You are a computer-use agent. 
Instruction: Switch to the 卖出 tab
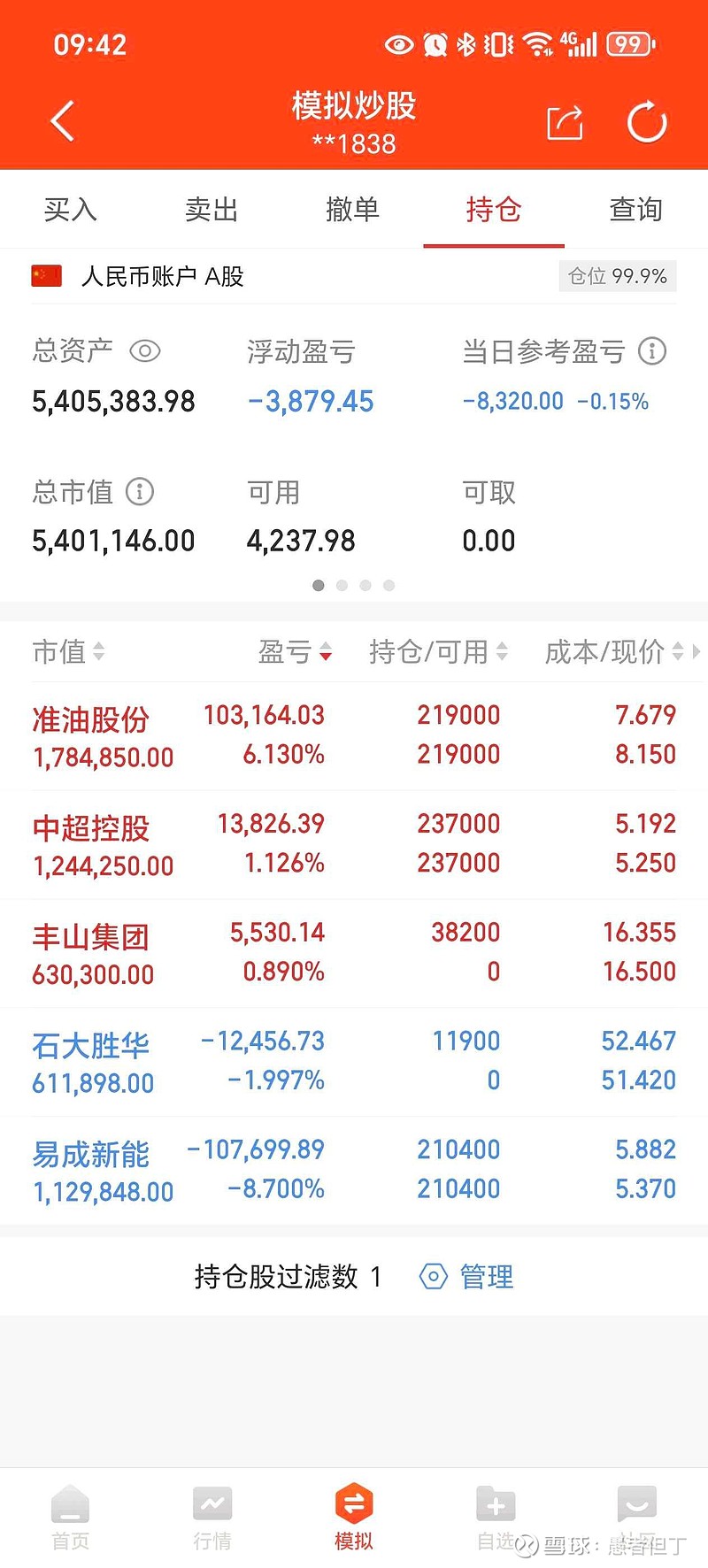(x=212, y=210)
